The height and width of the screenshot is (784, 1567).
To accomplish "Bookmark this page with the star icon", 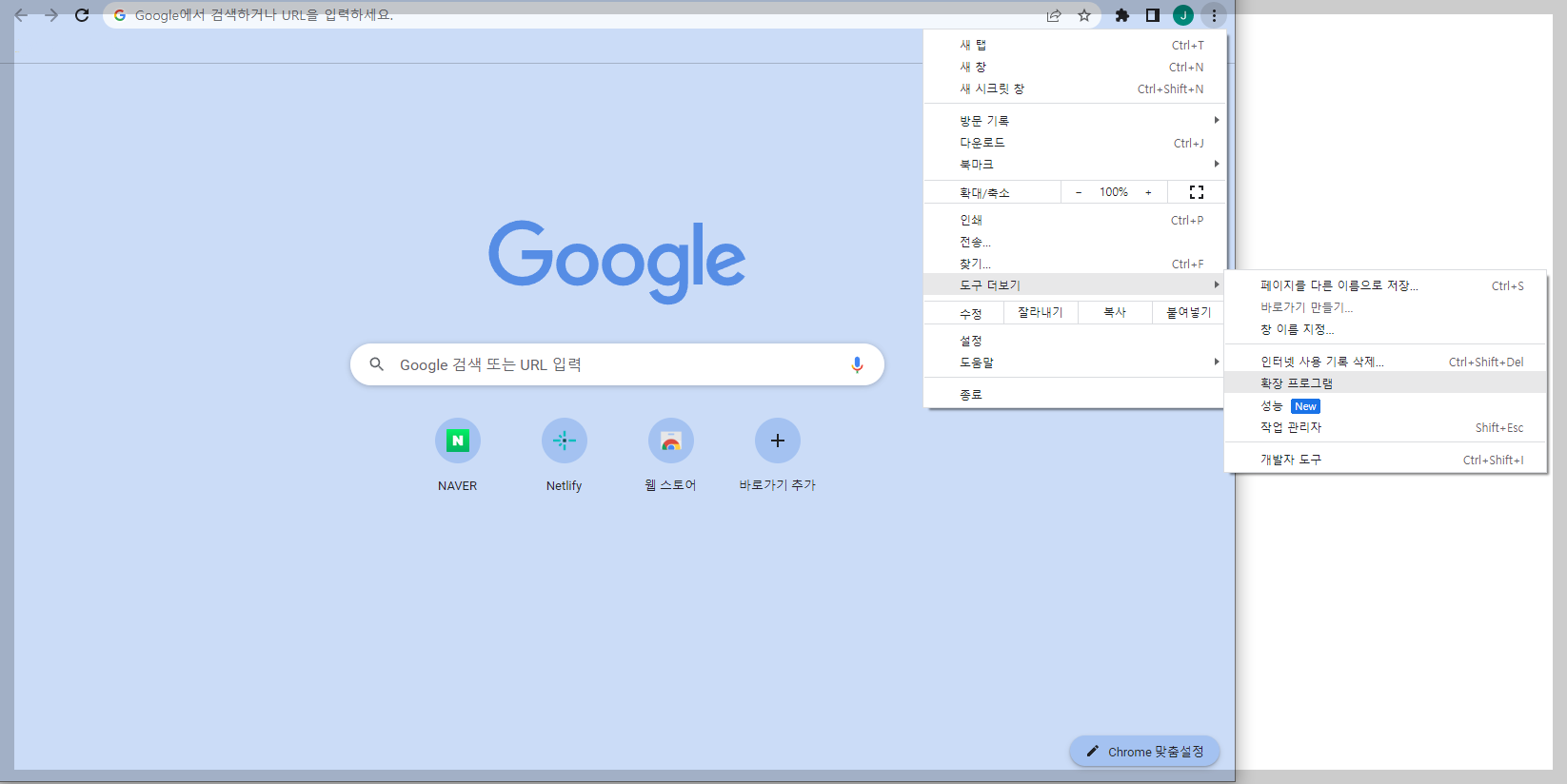I will tap(1084, 15).
